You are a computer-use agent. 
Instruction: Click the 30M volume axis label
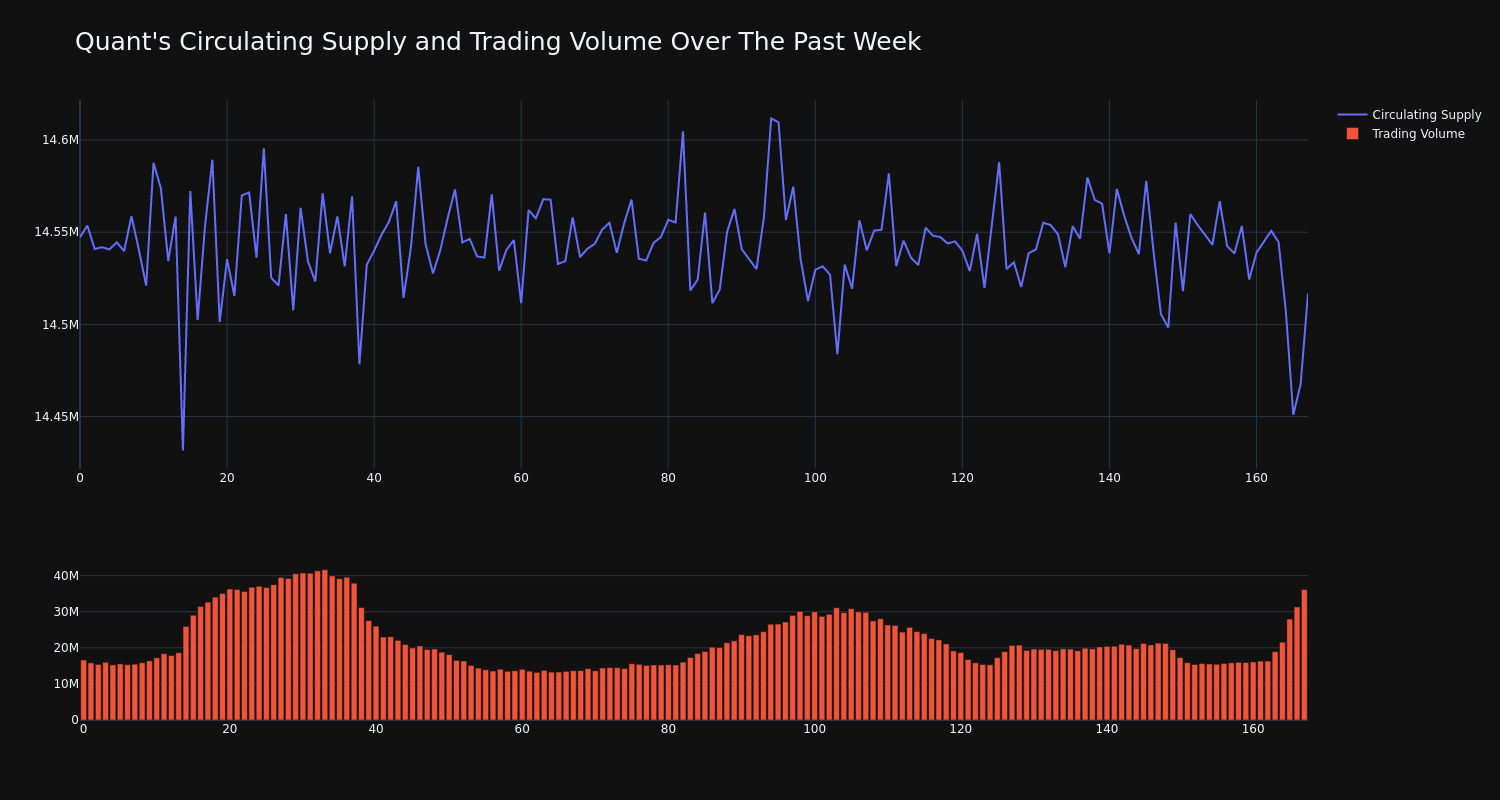[x=66, y=612]
